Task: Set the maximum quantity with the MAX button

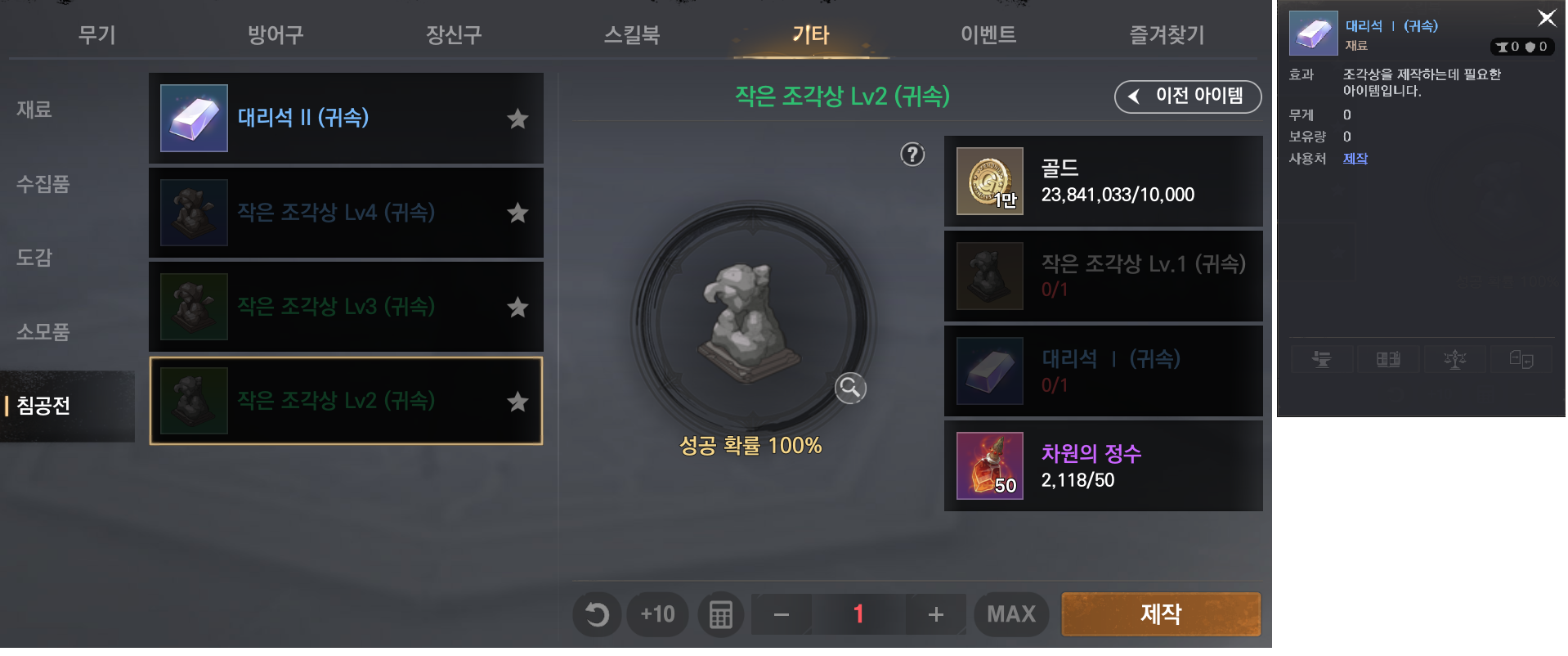Action: coord(1011,614)
